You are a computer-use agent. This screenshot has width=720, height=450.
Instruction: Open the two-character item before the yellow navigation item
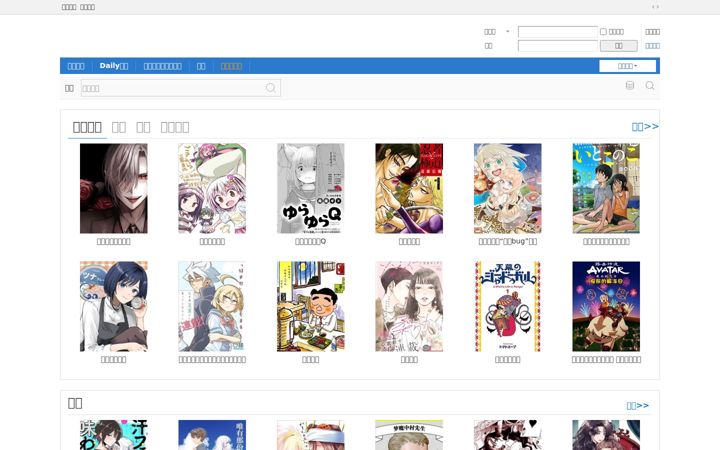(x=201, y=66)
